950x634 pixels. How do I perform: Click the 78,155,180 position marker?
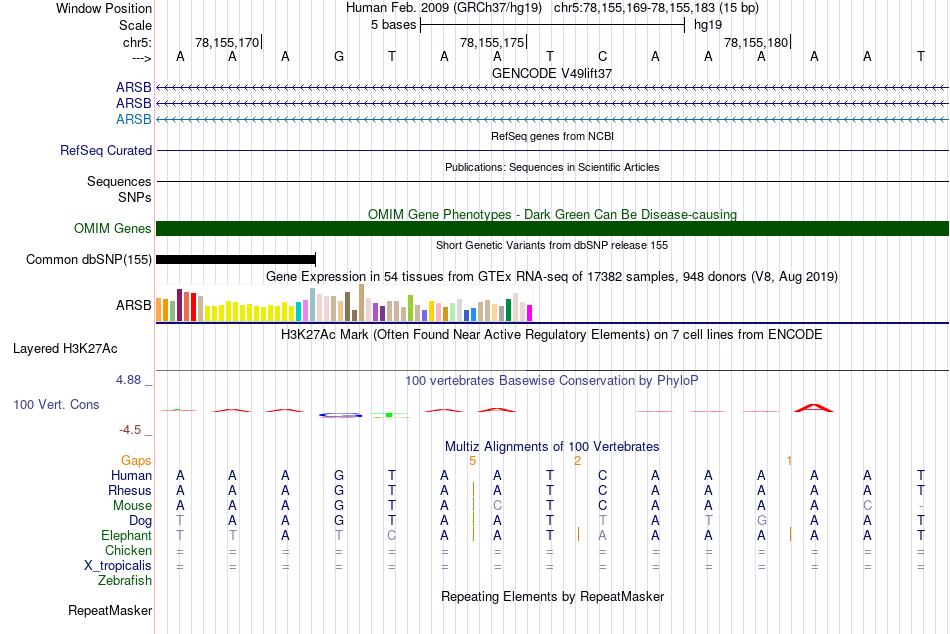pyautogui.click(x=757, y=42)
